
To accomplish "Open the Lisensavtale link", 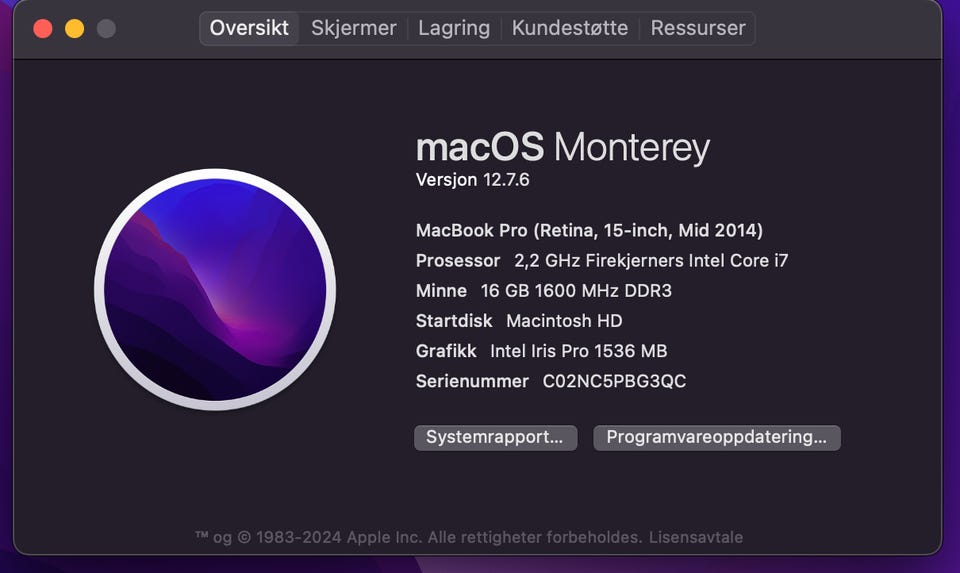I will (x=696, y=537).
